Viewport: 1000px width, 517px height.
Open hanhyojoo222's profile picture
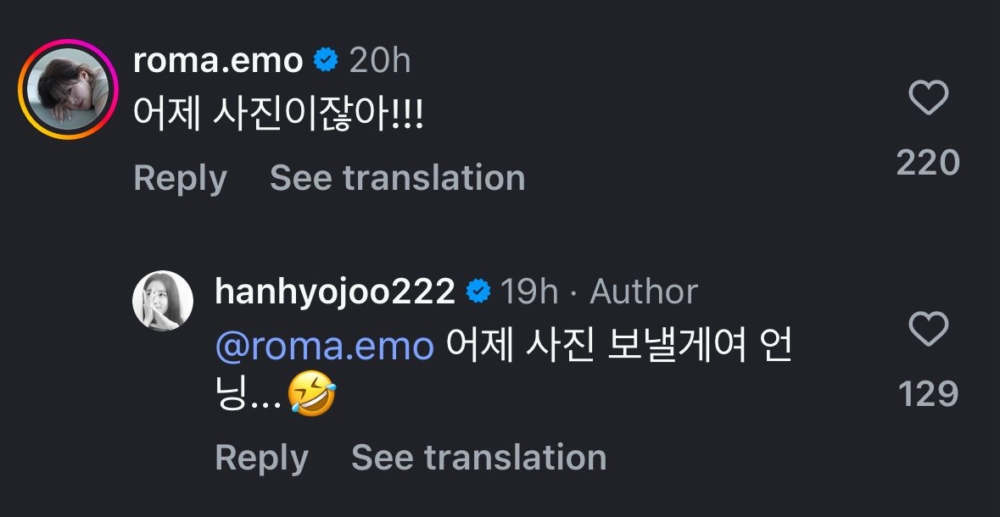tap(163, 300)
